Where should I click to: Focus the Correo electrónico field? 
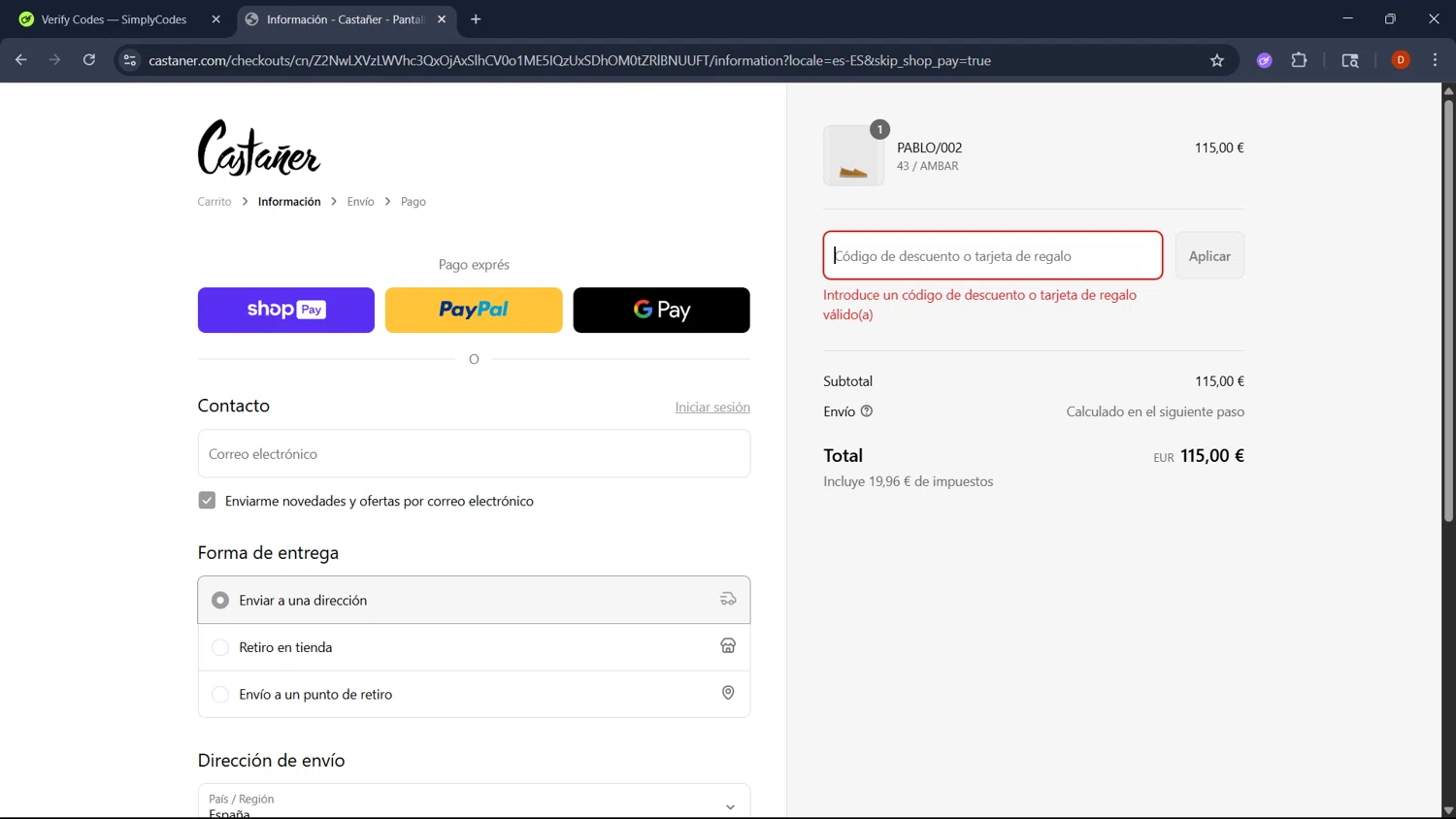[474, 453]
